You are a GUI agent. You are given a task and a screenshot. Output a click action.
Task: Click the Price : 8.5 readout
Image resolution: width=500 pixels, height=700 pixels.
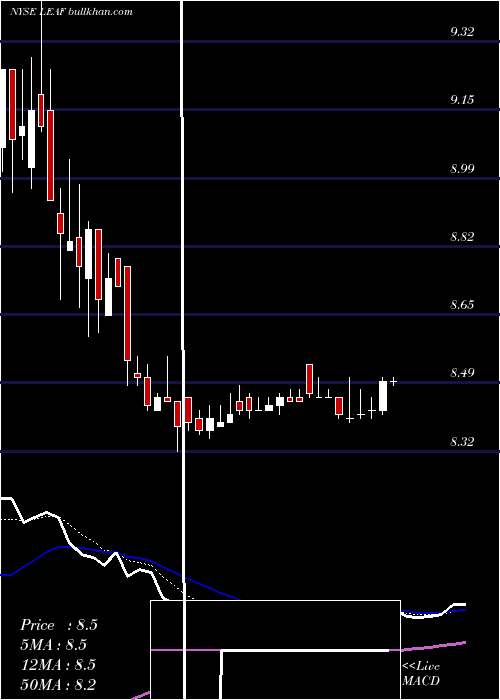(58, 625)
